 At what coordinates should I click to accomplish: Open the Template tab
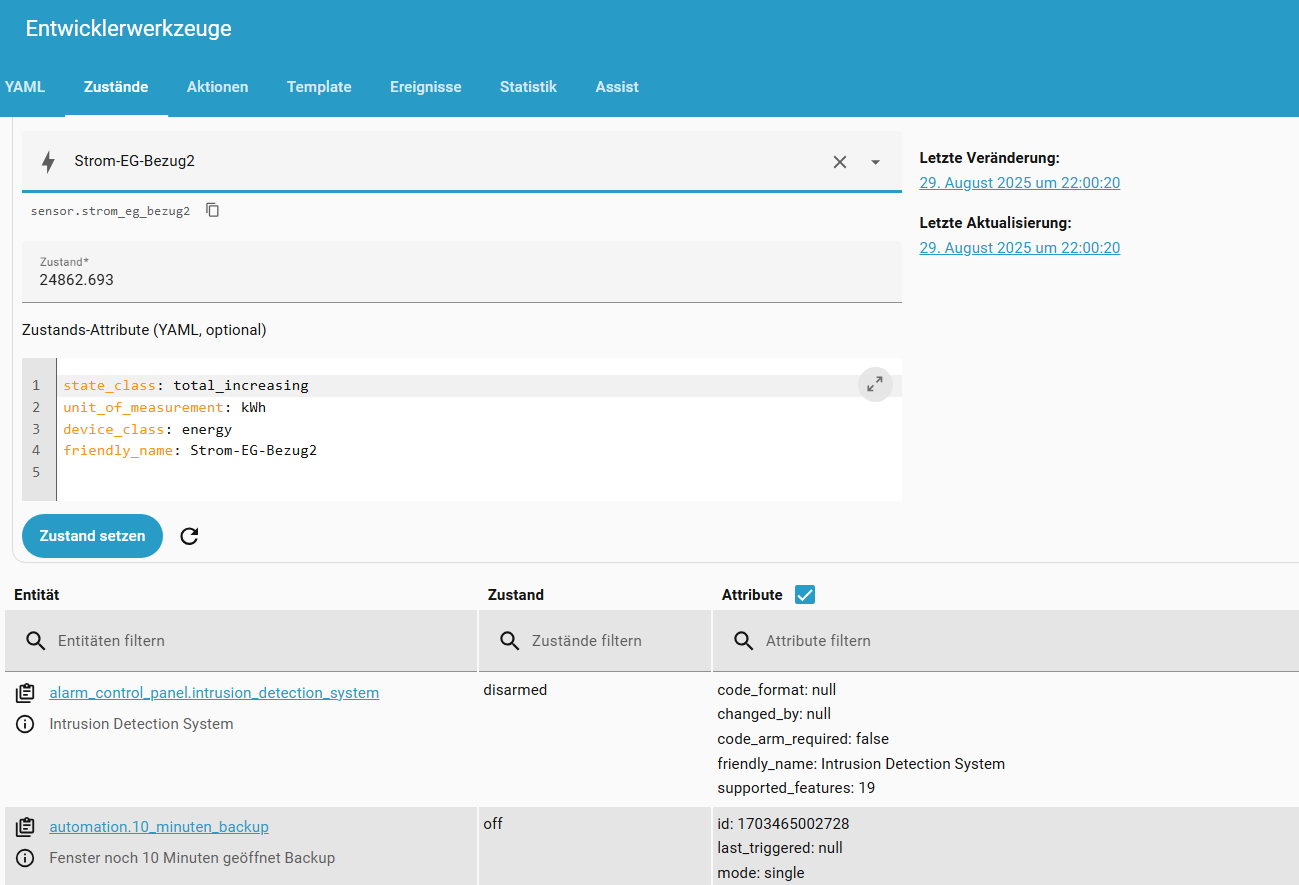pyautogui.click(x=319, y=87)
